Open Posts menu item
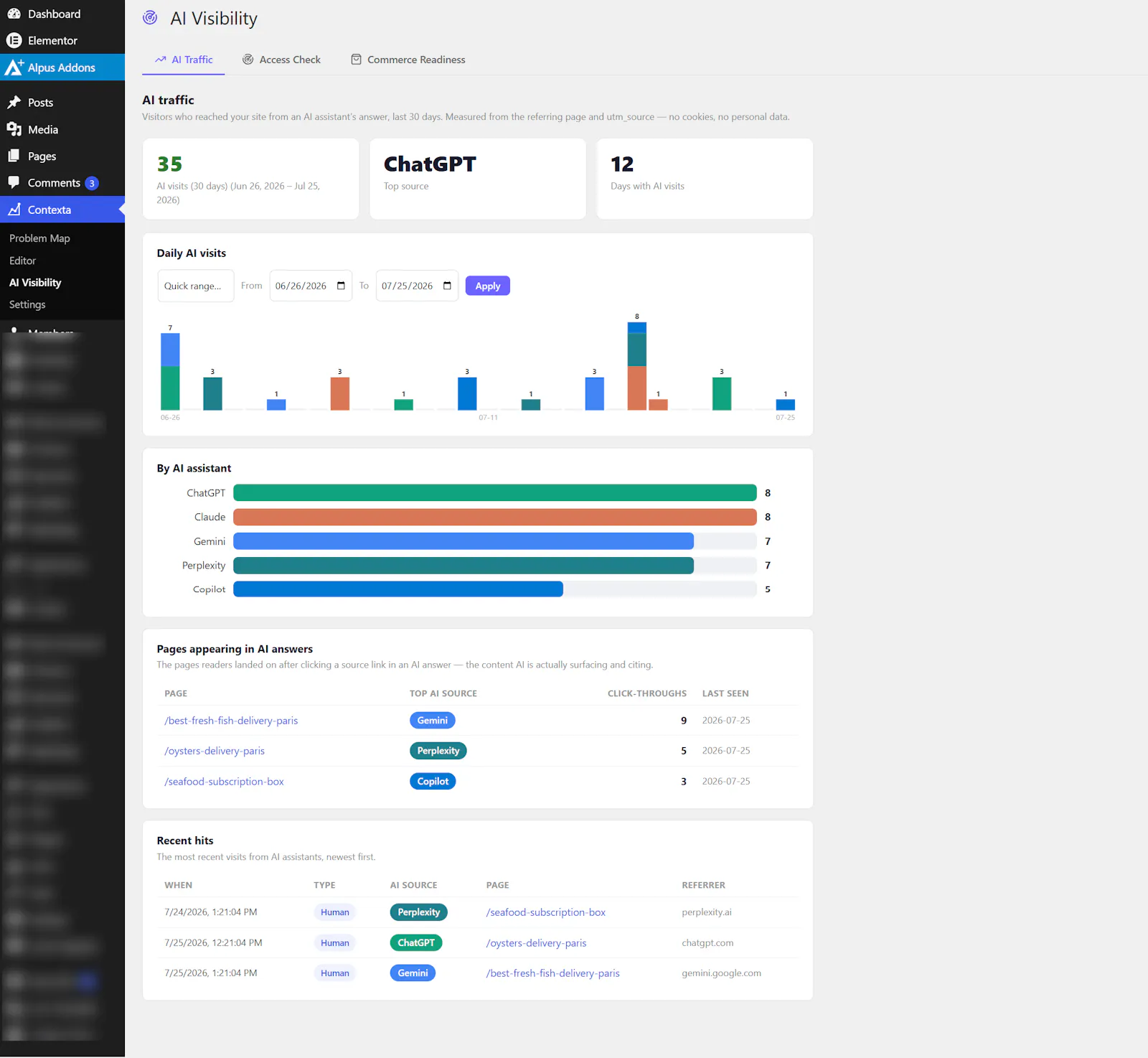The width and height of the screenshot is (1148, 1058). pyautogui.click(x=40, y=103)
